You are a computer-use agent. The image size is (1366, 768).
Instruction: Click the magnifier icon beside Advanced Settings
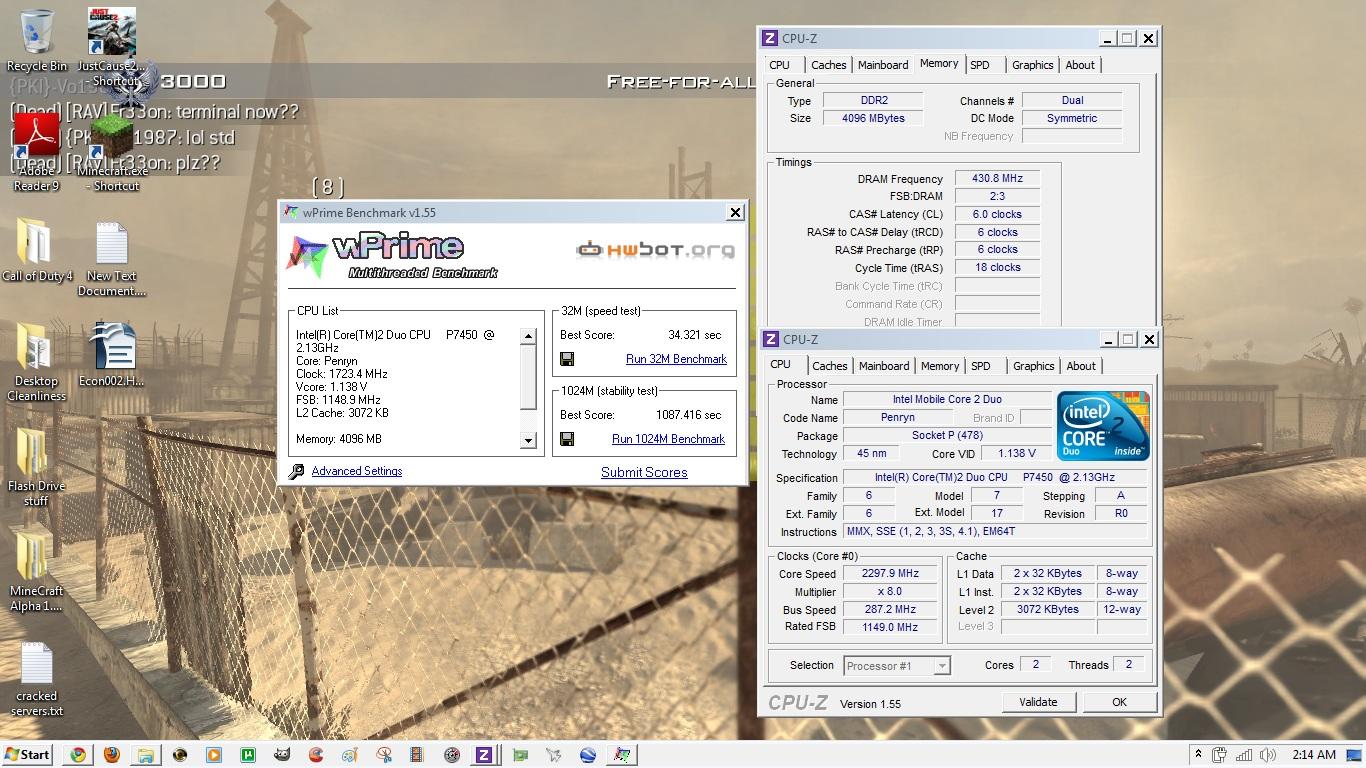tap(296, 472)
